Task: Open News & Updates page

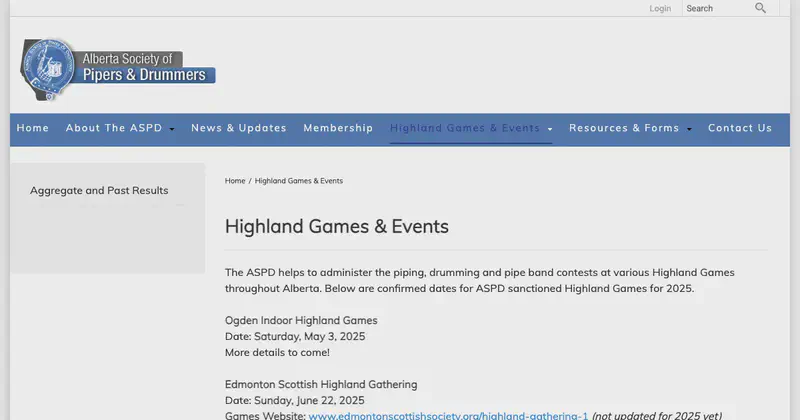Action: point(239,128)
